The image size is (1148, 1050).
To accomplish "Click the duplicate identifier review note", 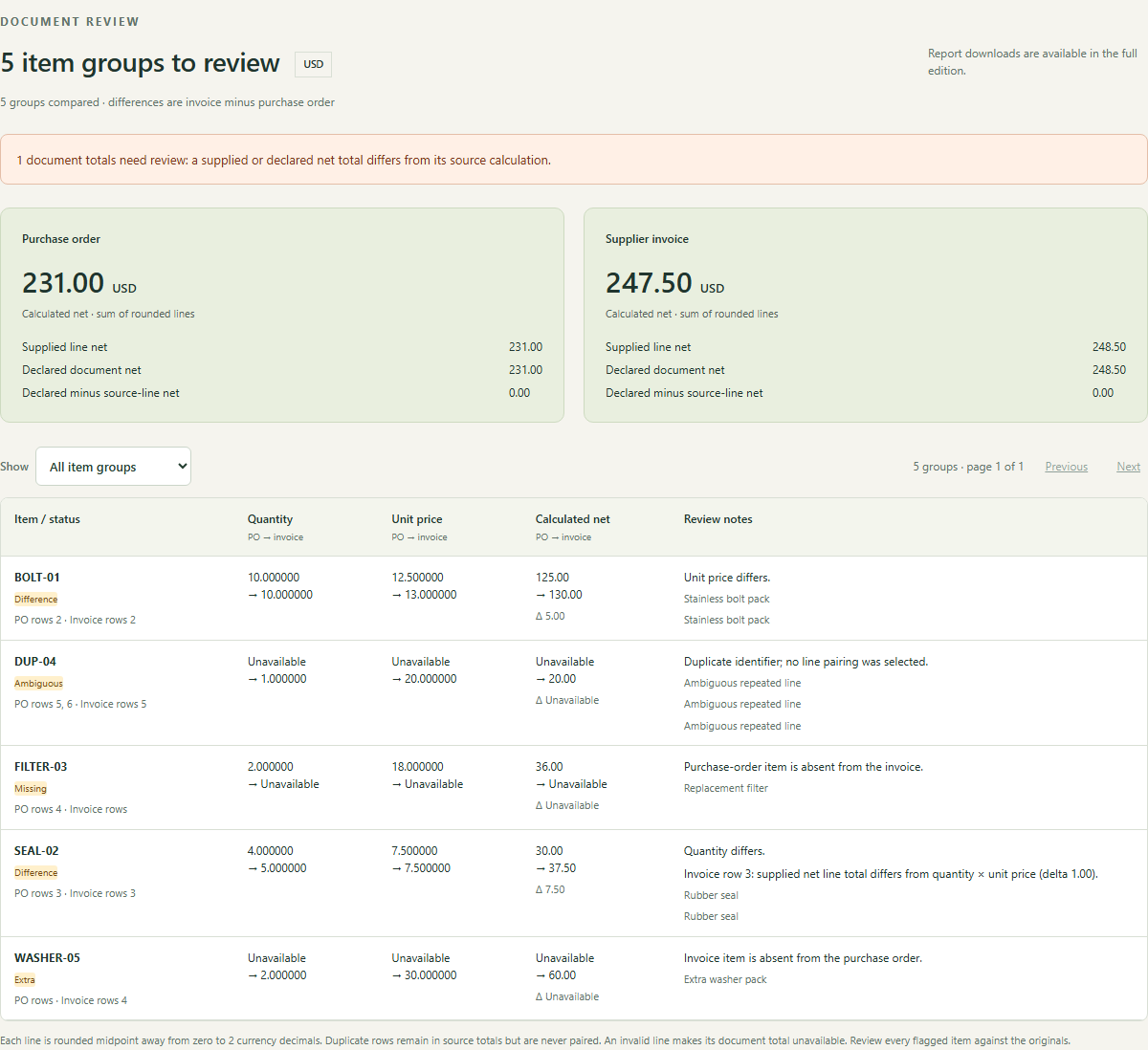I will click(x=806, y=662).
